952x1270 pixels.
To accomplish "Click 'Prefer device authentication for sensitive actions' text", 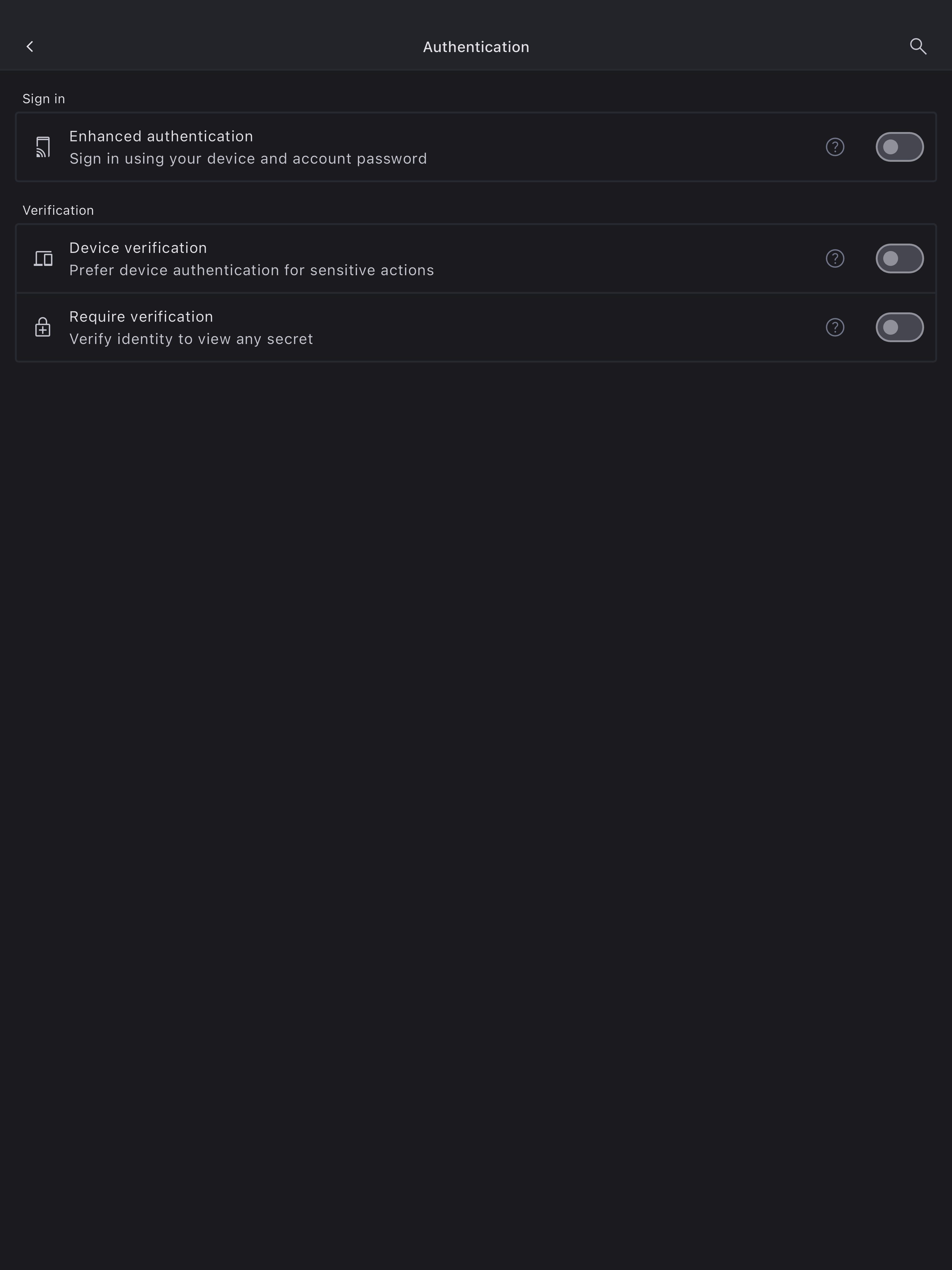I will 252,270.
